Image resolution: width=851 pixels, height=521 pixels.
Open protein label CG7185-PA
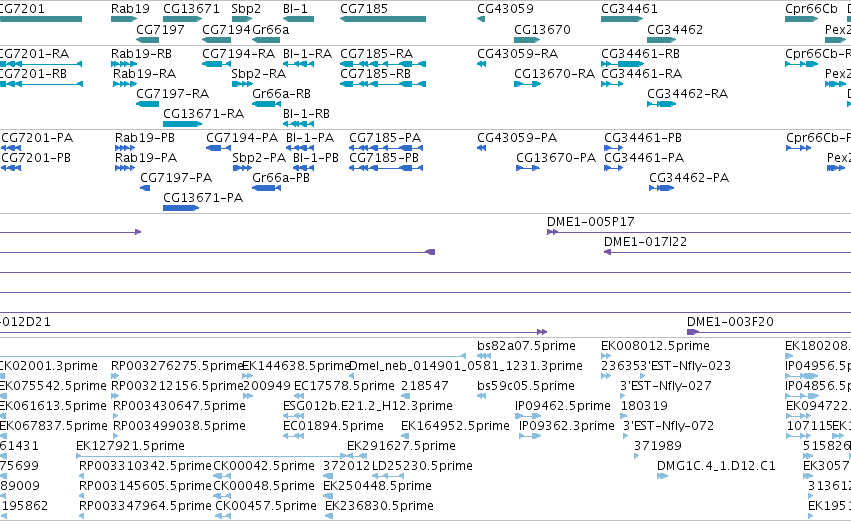click(x=385, y=138)
